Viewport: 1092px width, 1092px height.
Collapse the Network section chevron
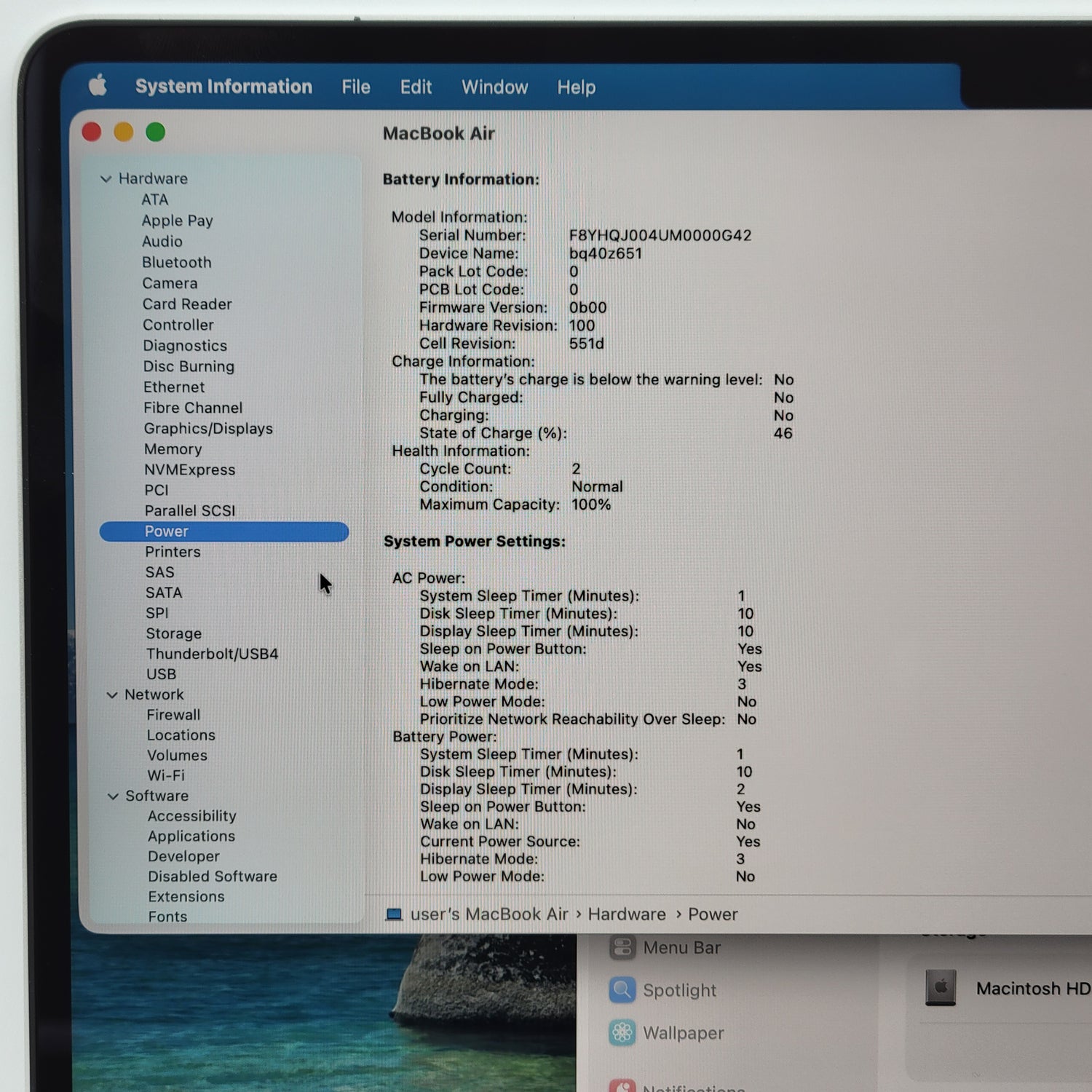pyautogui.click(x=112, y=695)
